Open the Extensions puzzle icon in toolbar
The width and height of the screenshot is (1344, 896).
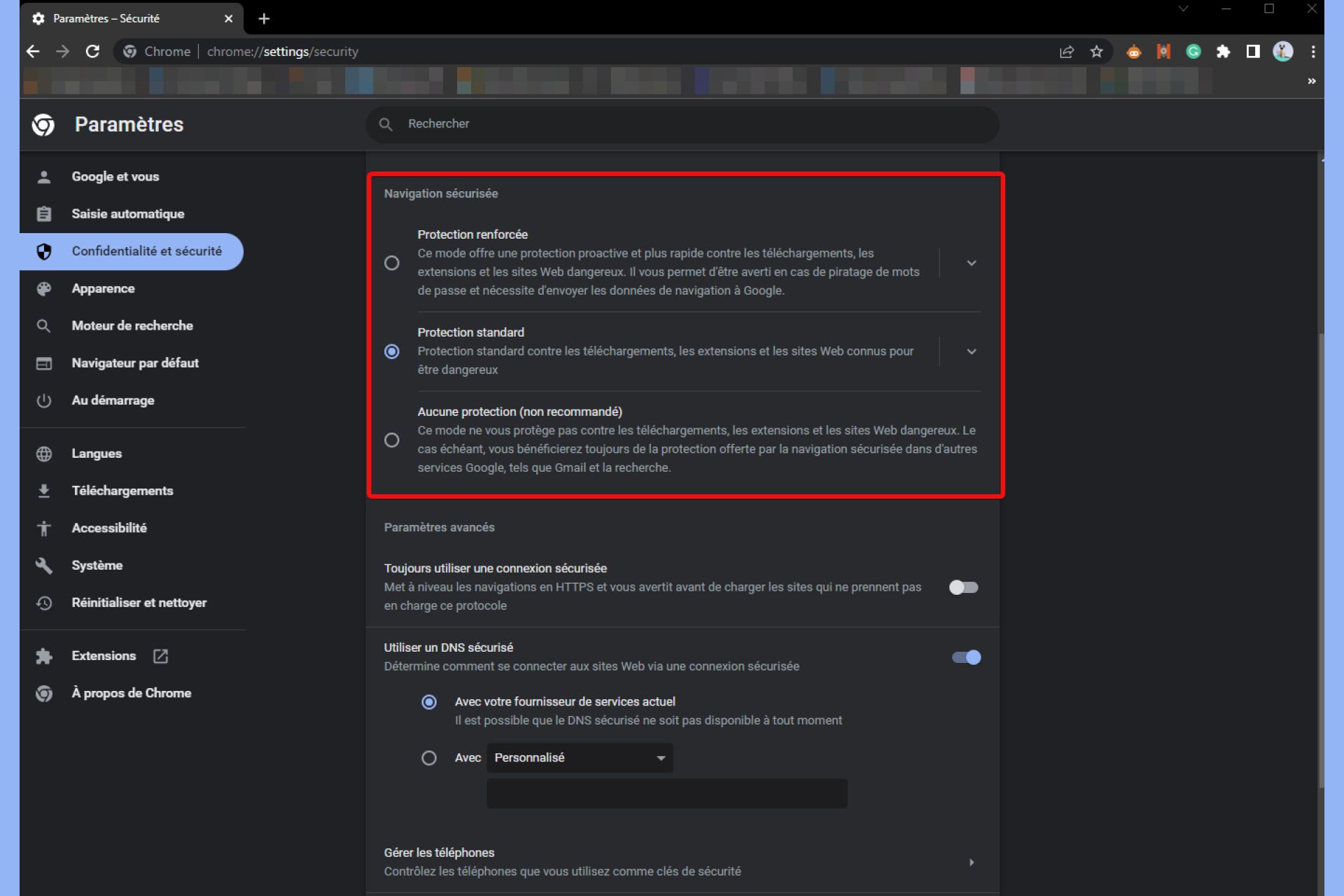tap(1223, 51)
